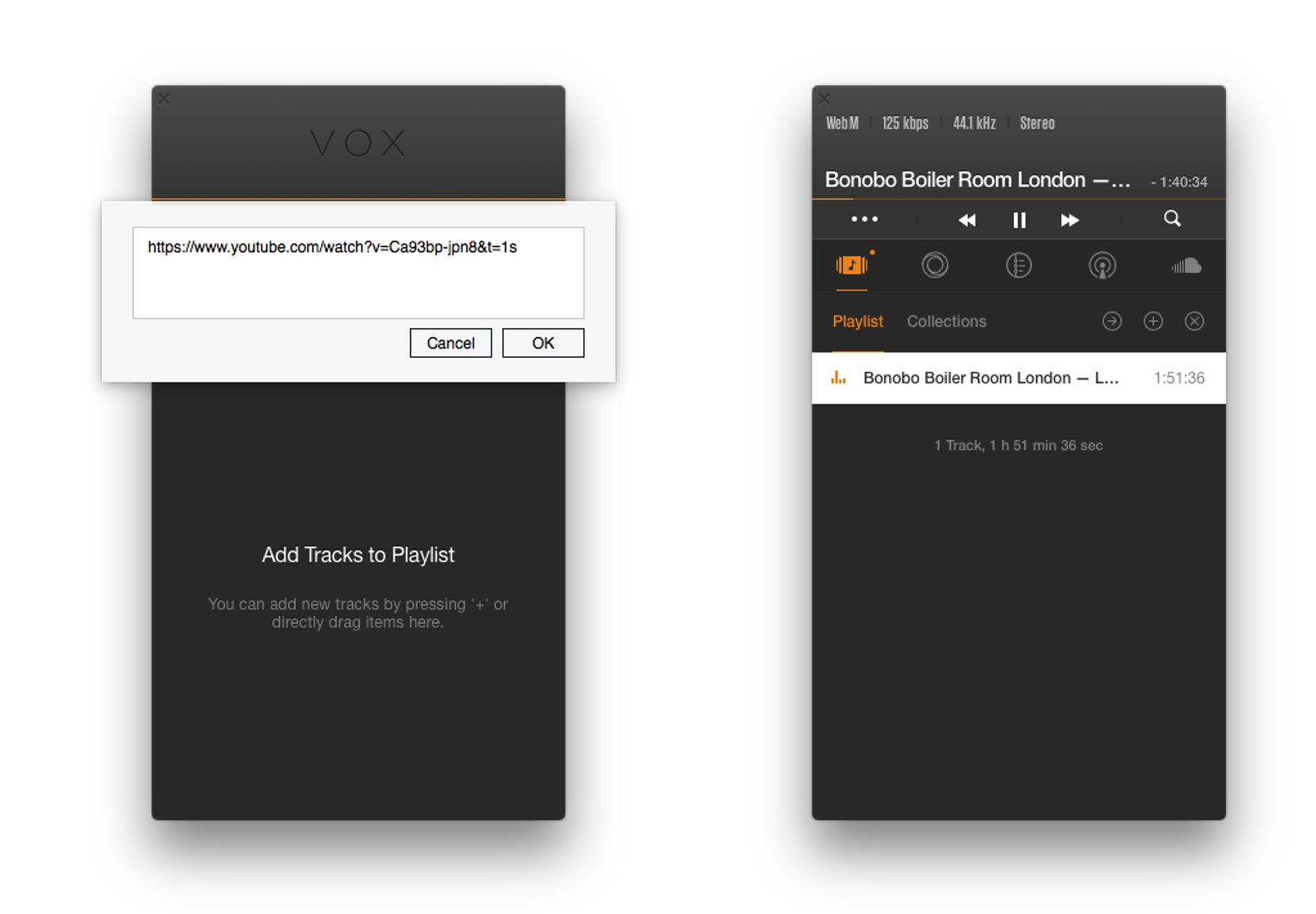Close the right VOX player window

[x=824, y=98]
